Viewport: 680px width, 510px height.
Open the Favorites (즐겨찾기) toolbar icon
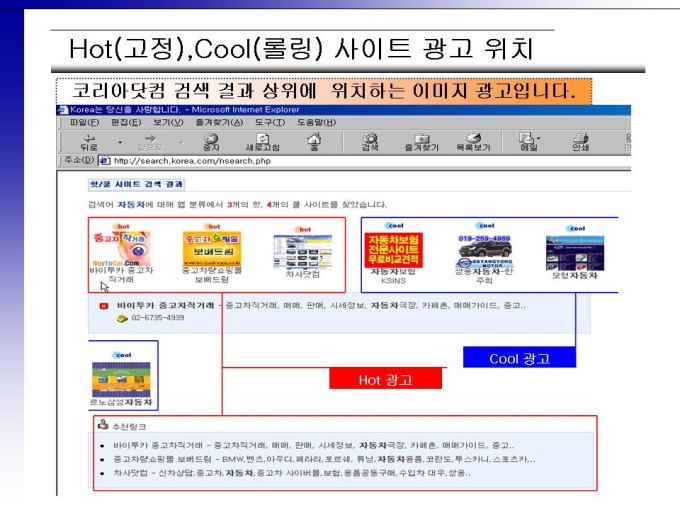422,142
